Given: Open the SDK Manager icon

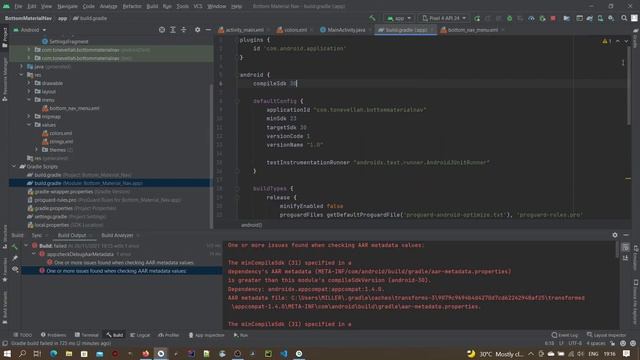Looking at the screenshot, I should point(611,18).
